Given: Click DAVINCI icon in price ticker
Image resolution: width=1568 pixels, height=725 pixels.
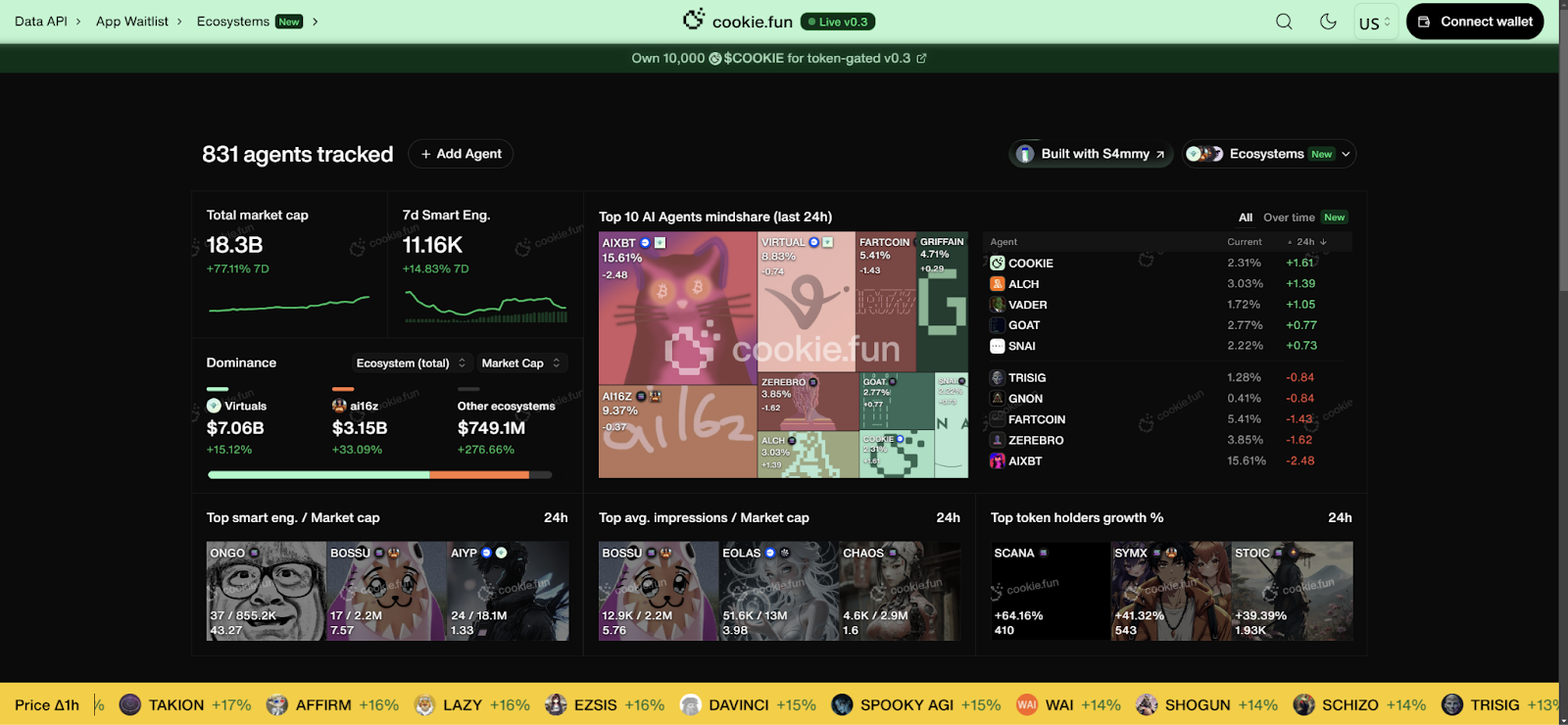Looking at the screenshot, I should (691, 704).
